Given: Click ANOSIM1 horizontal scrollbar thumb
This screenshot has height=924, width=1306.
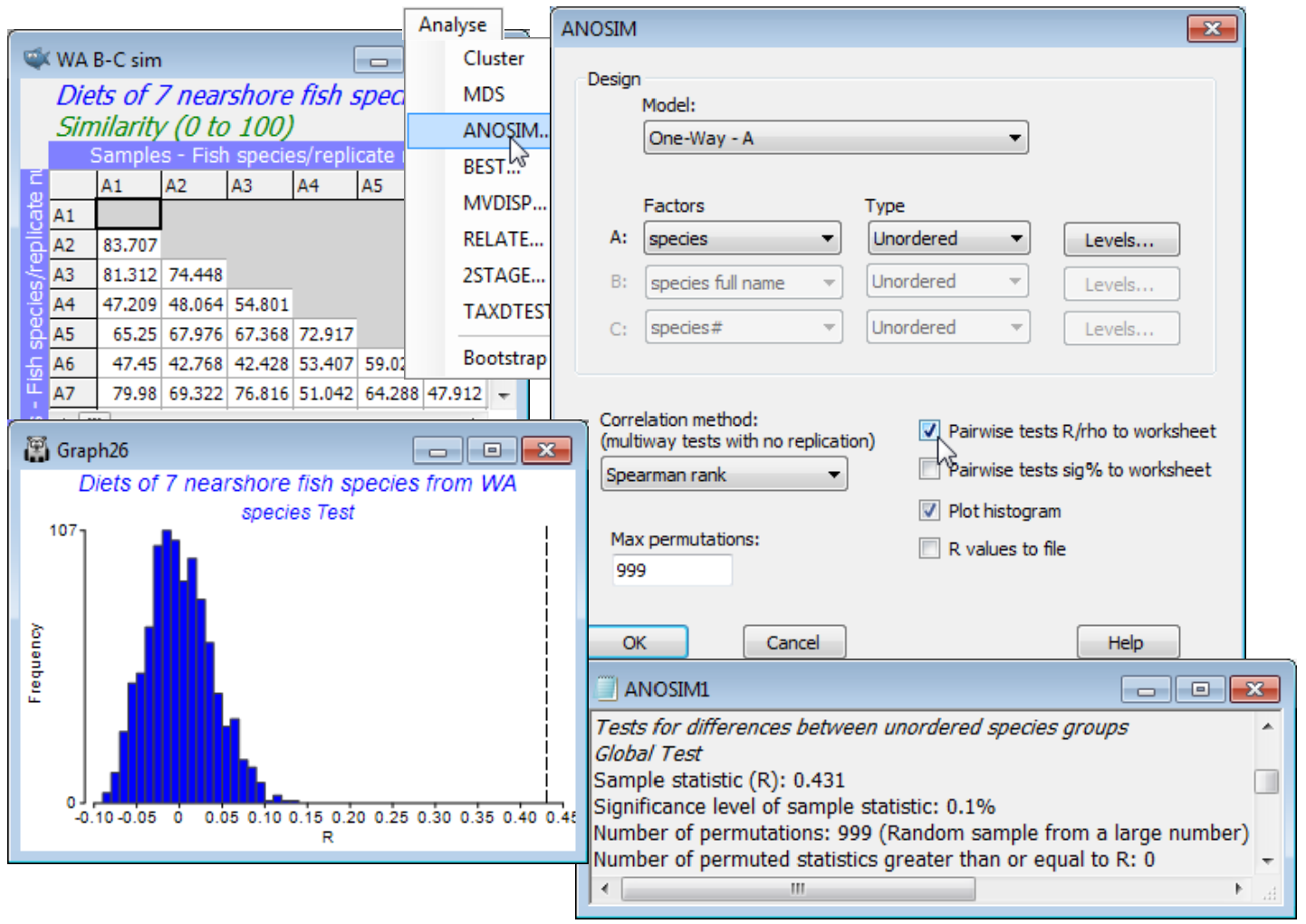Looking at the screenshot, I should 798,889.
